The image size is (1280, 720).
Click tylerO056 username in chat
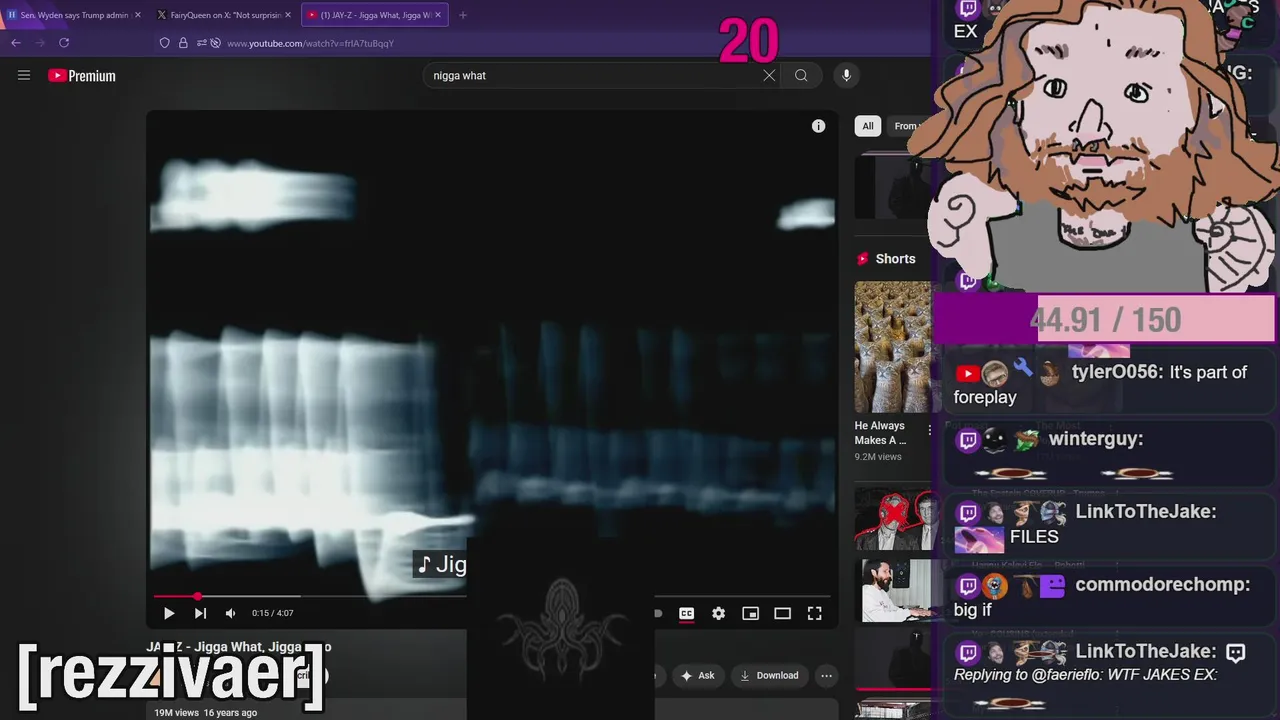pos(1117,372)
